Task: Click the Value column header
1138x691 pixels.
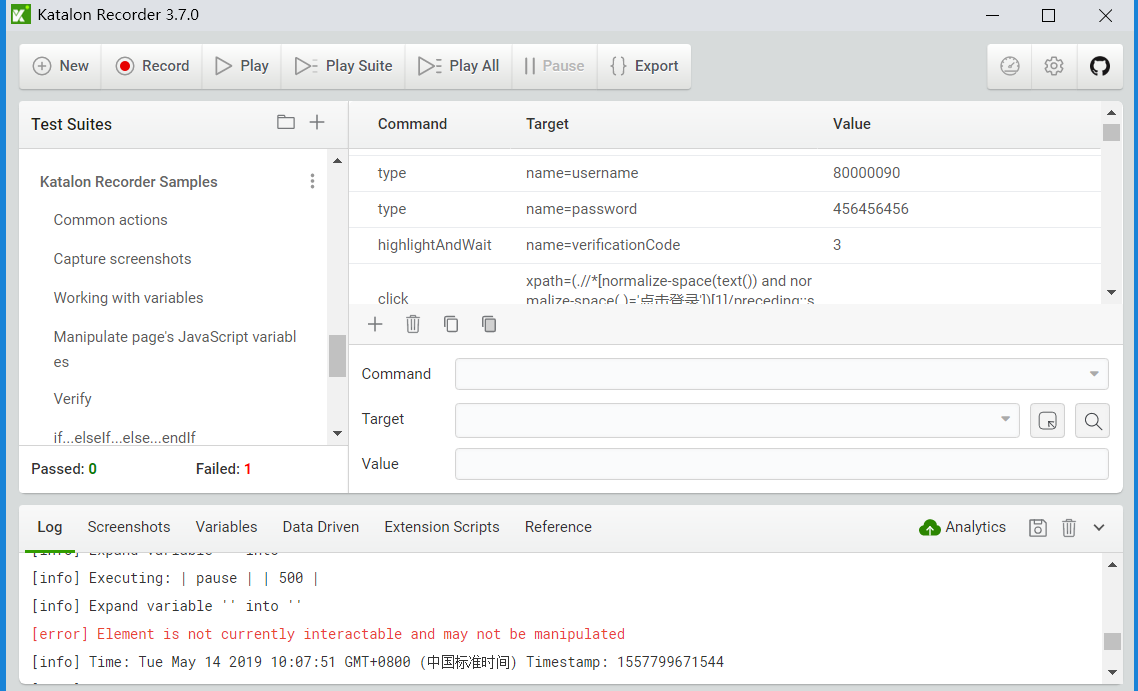Action: 851,124
